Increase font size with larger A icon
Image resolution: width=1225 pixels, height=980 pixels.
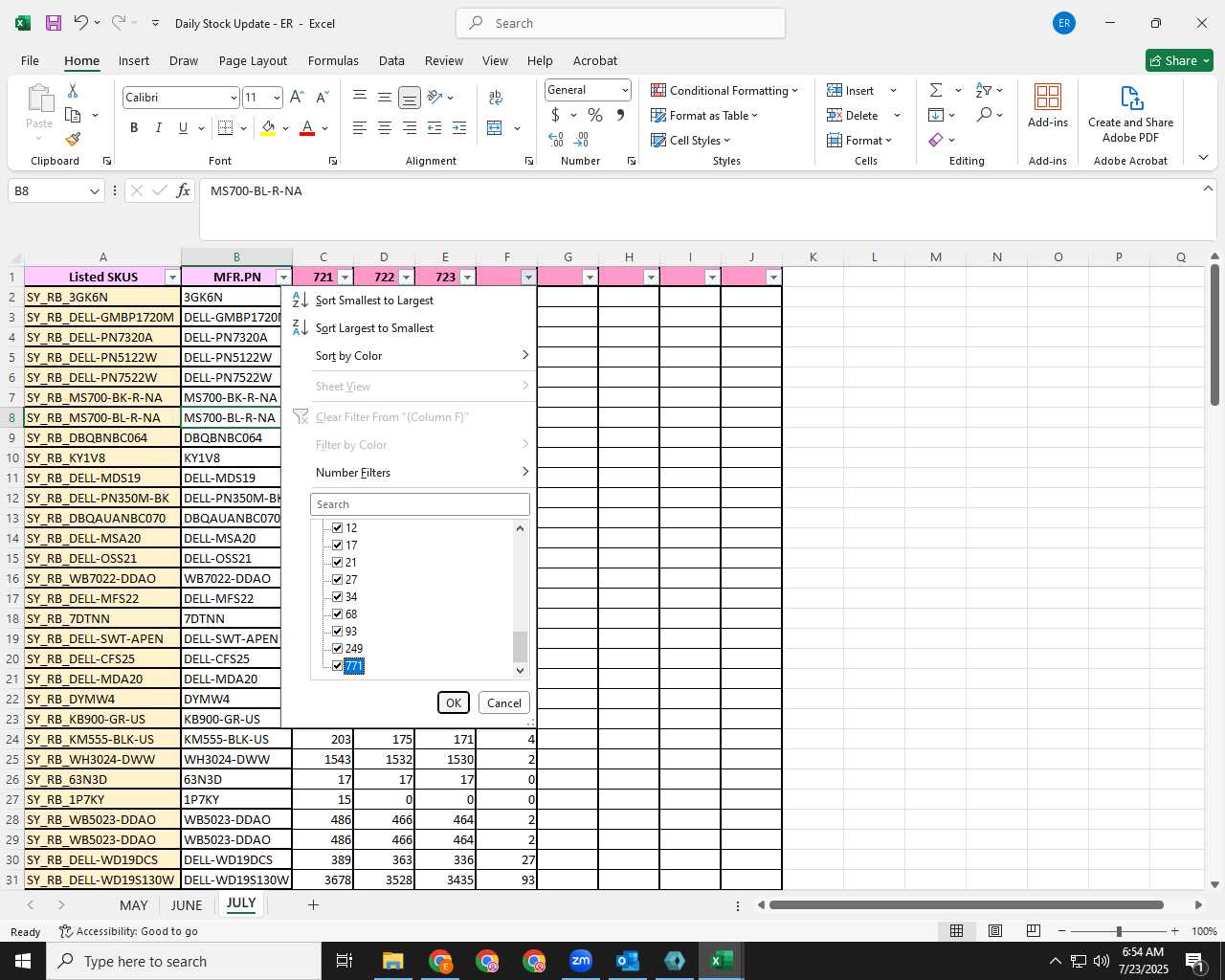tap(297, 97)
